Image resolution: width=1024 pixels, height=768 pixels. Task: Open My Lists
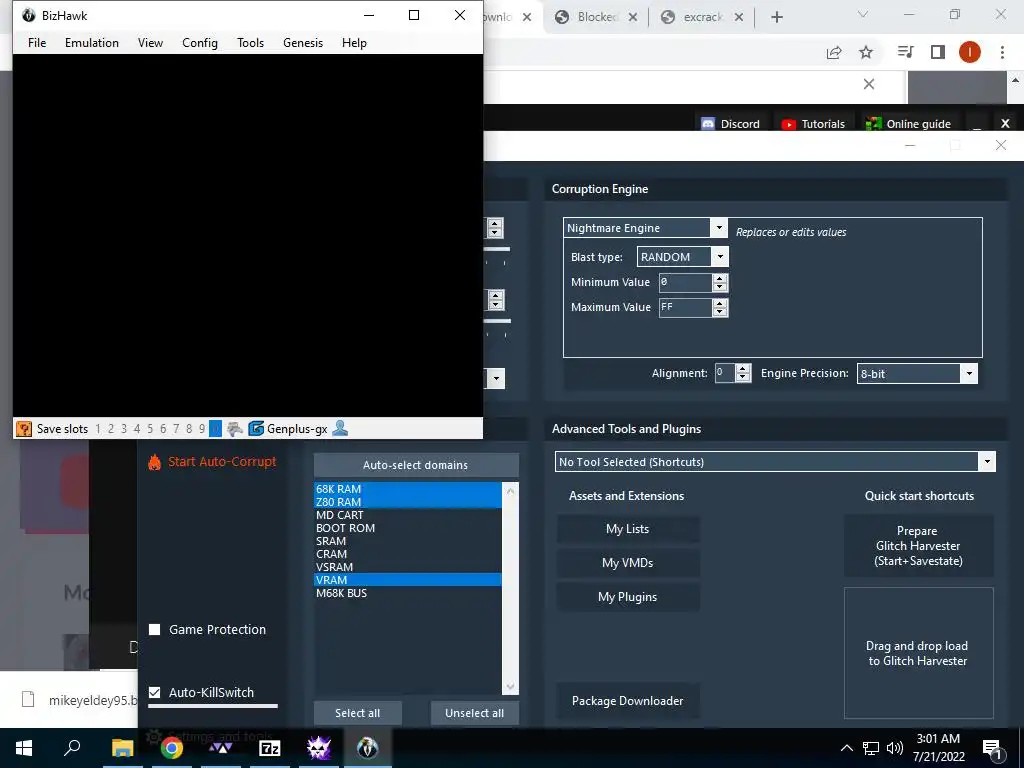point(628,529)
